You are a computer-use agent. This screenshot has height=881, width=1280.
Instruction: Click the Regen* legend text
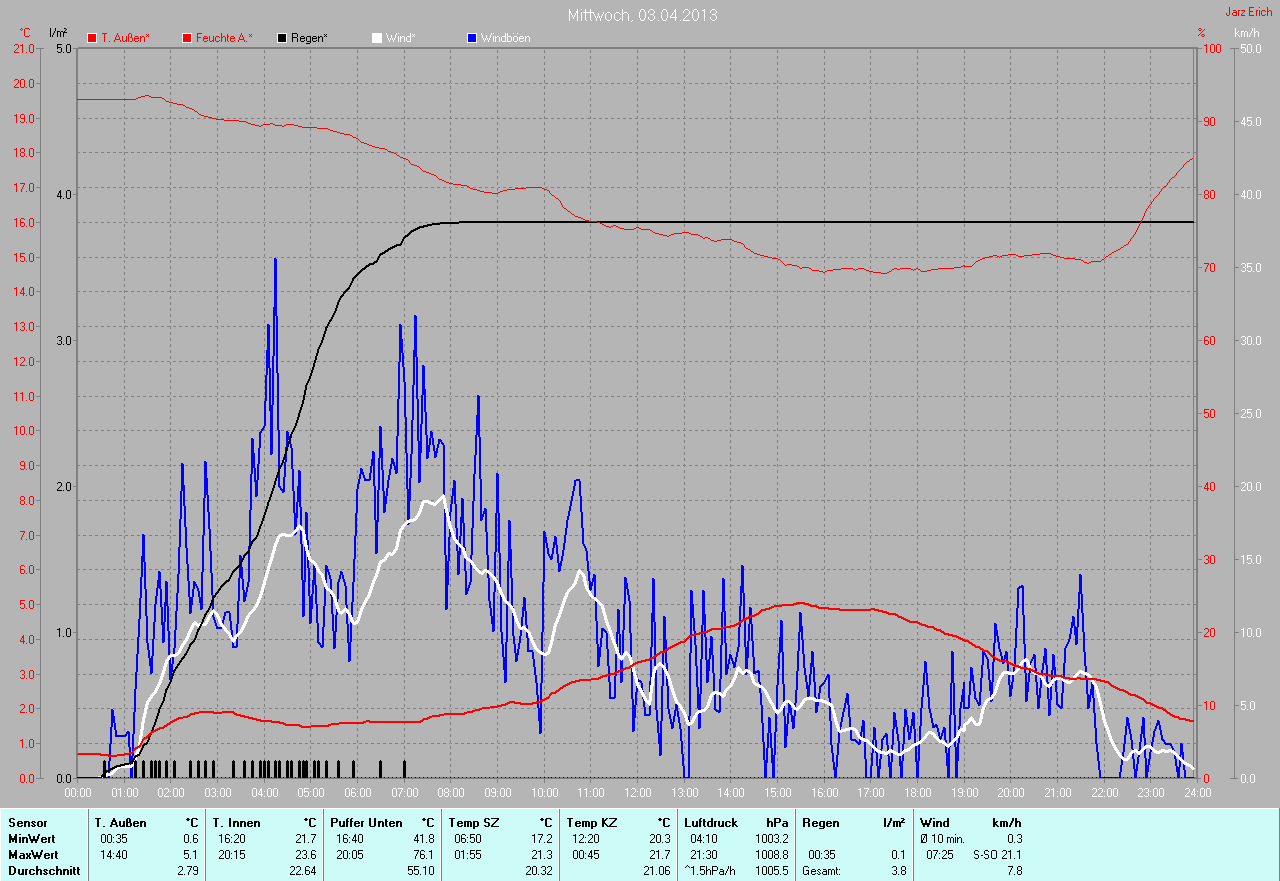(x=309, y=38)
